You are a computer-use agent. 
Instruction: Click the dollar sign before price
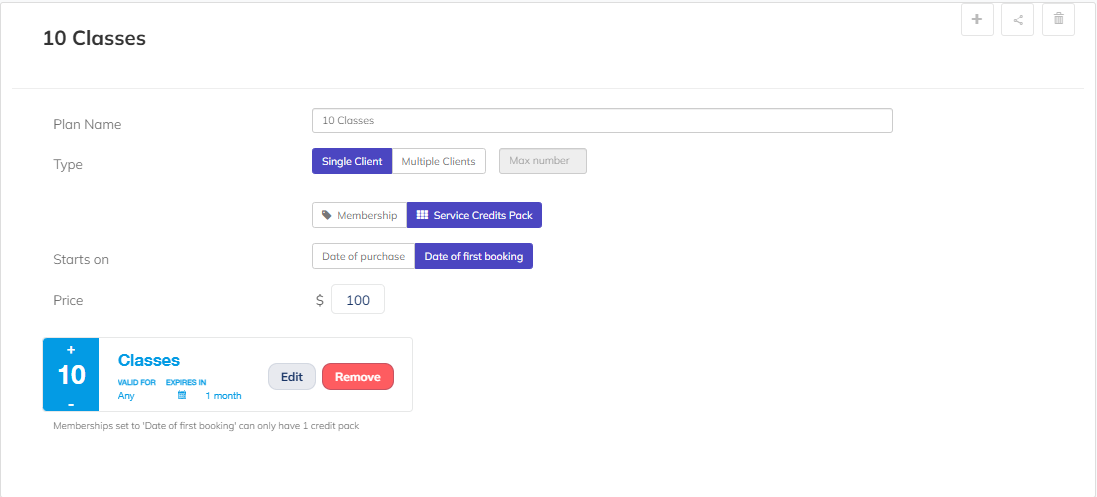pyautogui.click(x=320, y=300)
